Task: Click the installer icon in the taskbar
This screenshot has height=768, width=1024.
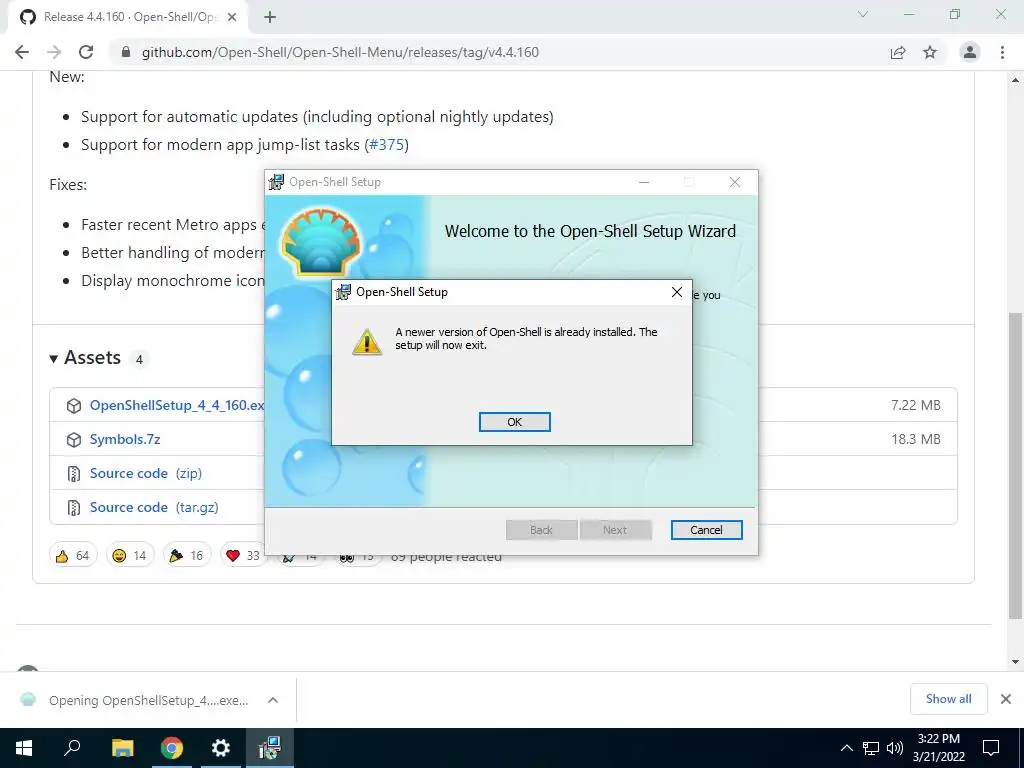Action: 270,748
